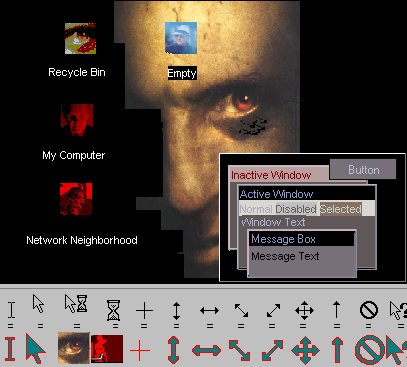Select the teal four-way move cursor

click(305, 350)
